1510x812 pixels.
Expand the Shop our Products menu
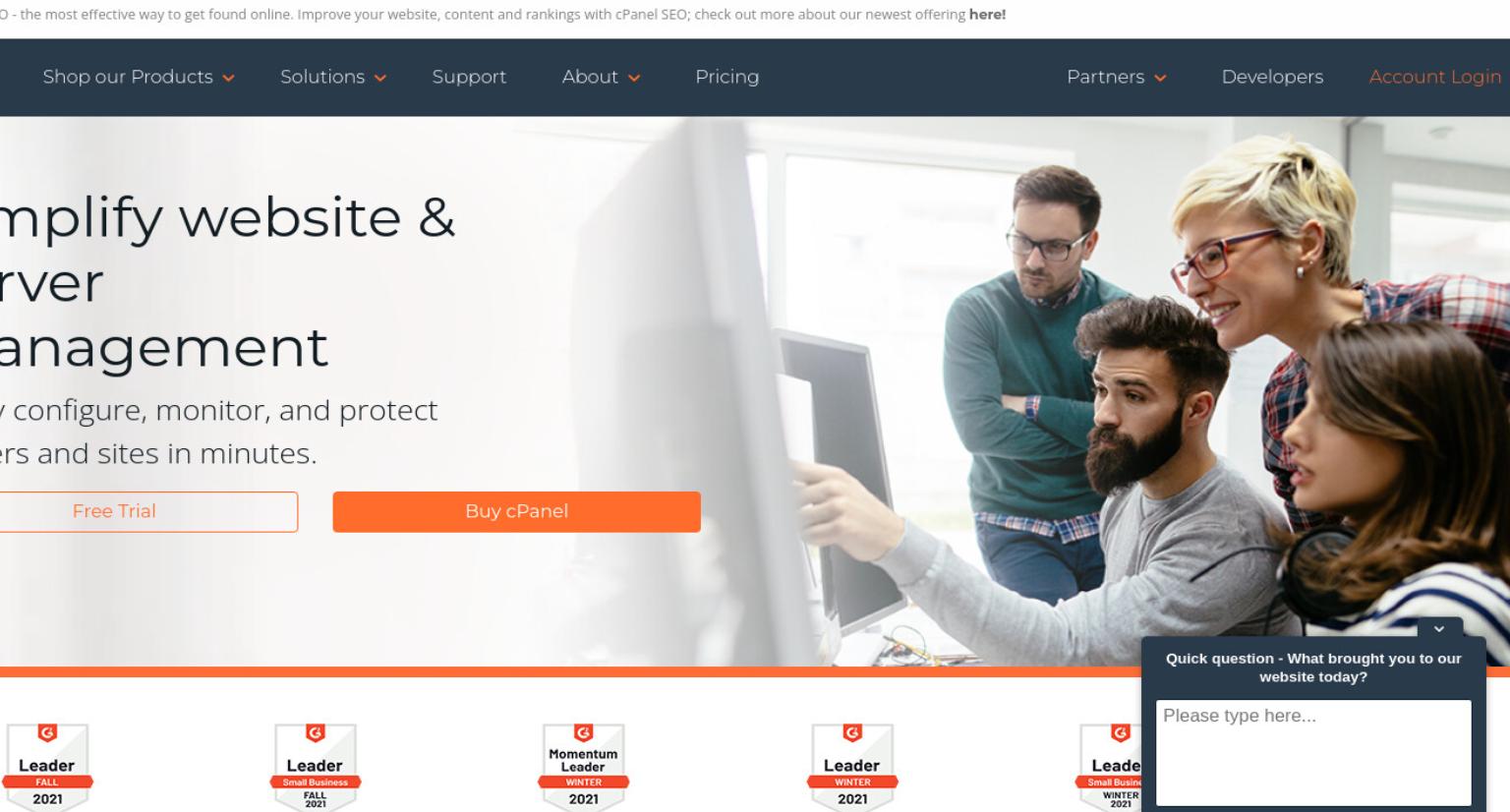coord(139,77)
